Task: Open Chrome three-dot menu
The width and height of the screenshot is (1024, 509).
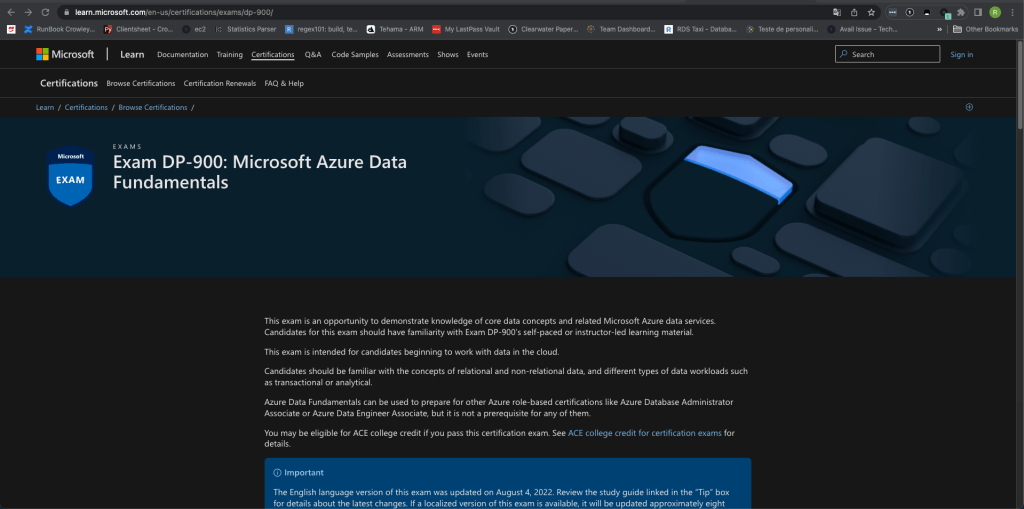Action: point(1012,12)
